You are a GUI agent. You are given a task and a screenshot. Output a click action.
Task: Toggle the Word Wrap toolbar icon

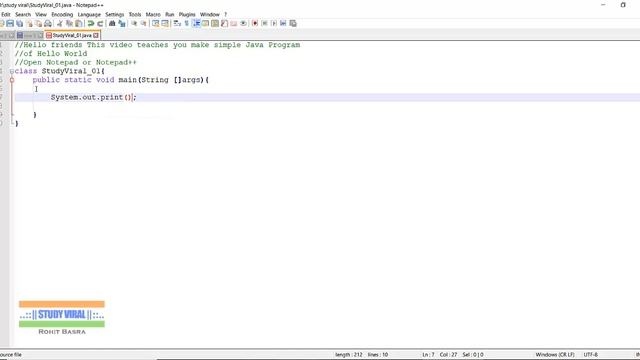click(176, 24)
